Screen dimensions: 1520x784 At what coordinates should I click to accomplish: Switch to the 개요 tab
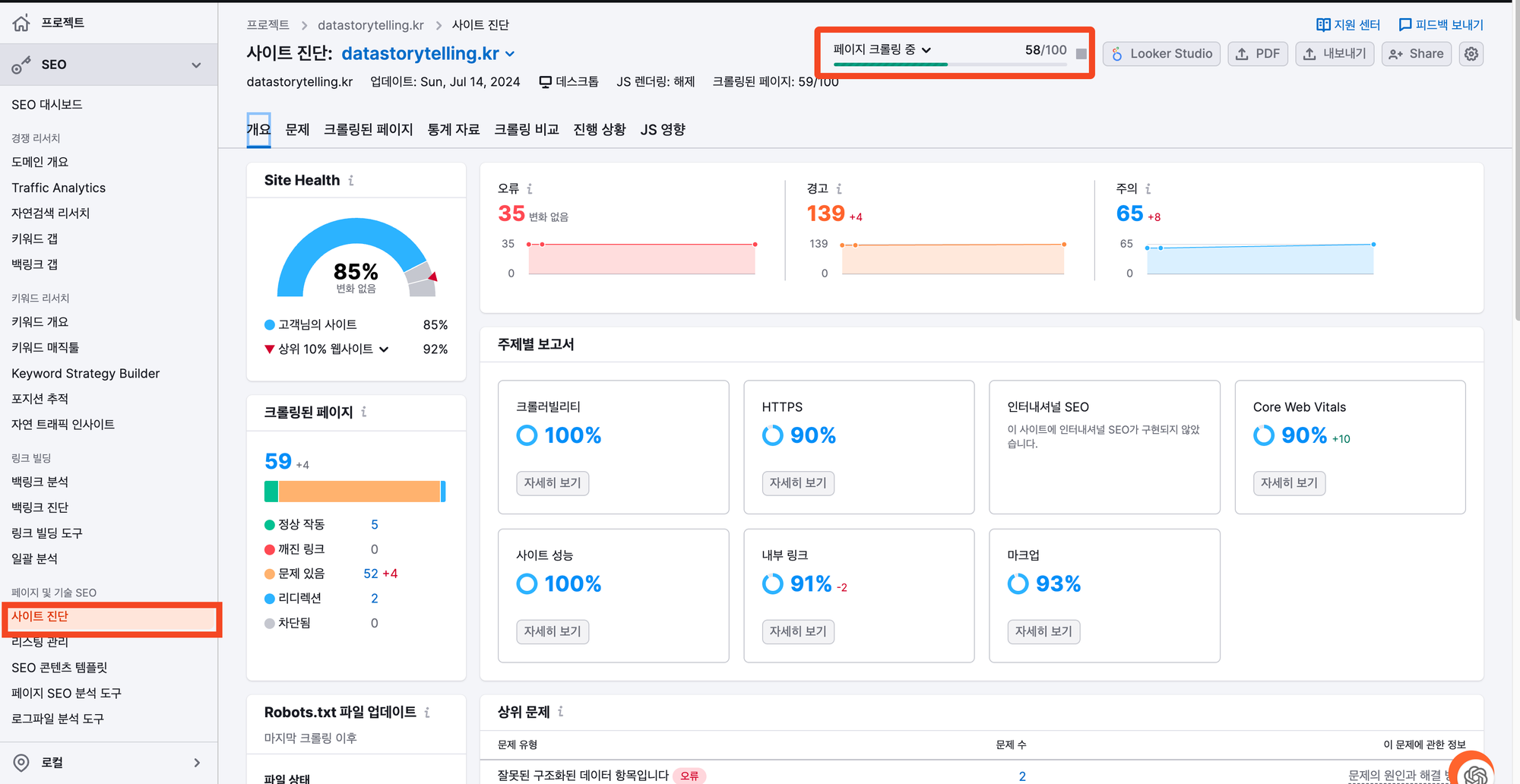point(258,129)
